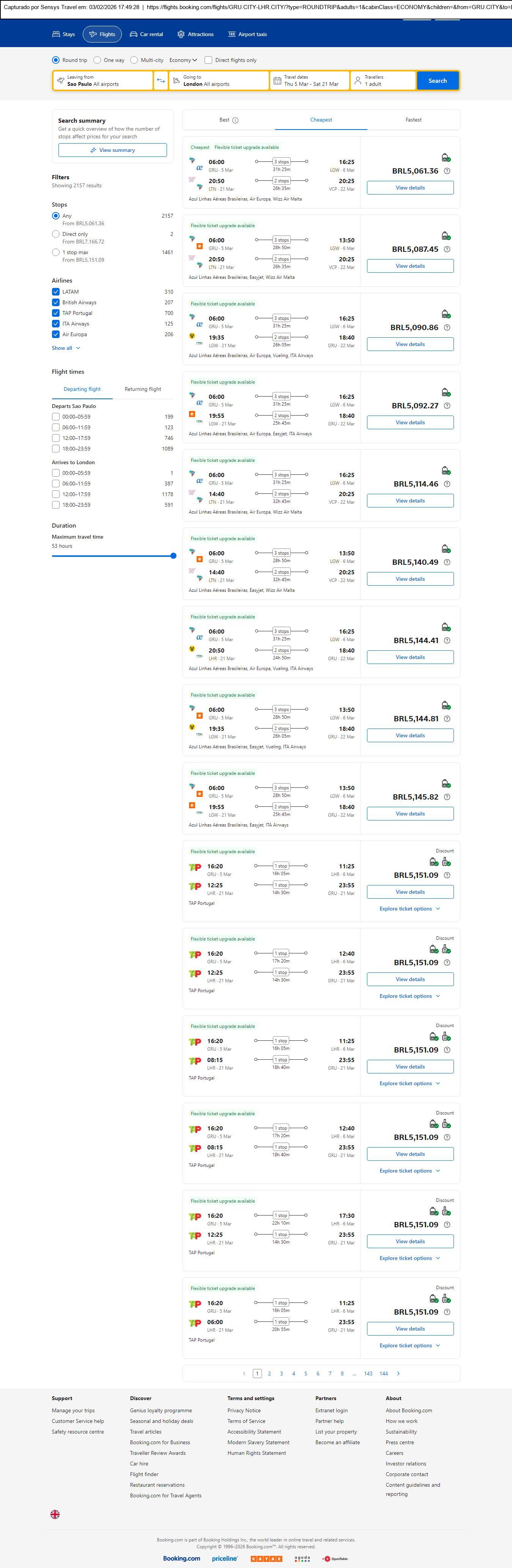Image resolution: width=512 pixels, height=1568 pixels.
Task: Click the next page arrow in pagination
Action: (x=398, y=1373)
